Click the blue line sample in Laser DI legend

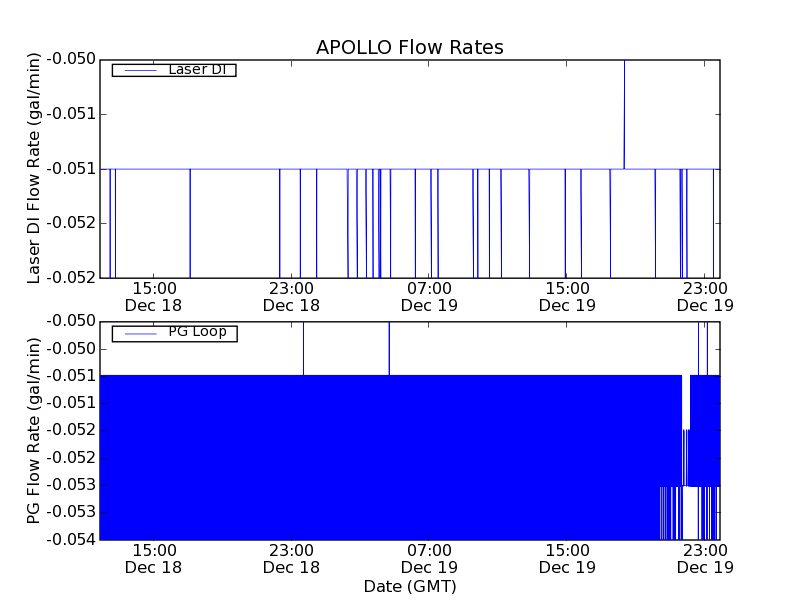pos(138,70)
